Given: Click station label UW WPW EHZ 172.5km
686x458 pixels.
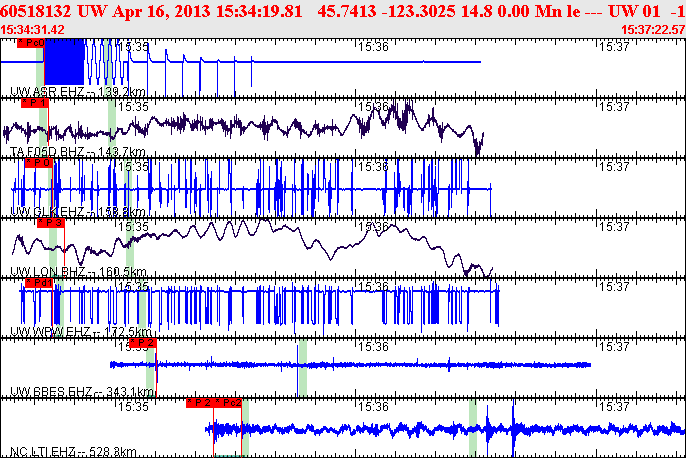Looking at the screenshot, I should coord(81,332).
